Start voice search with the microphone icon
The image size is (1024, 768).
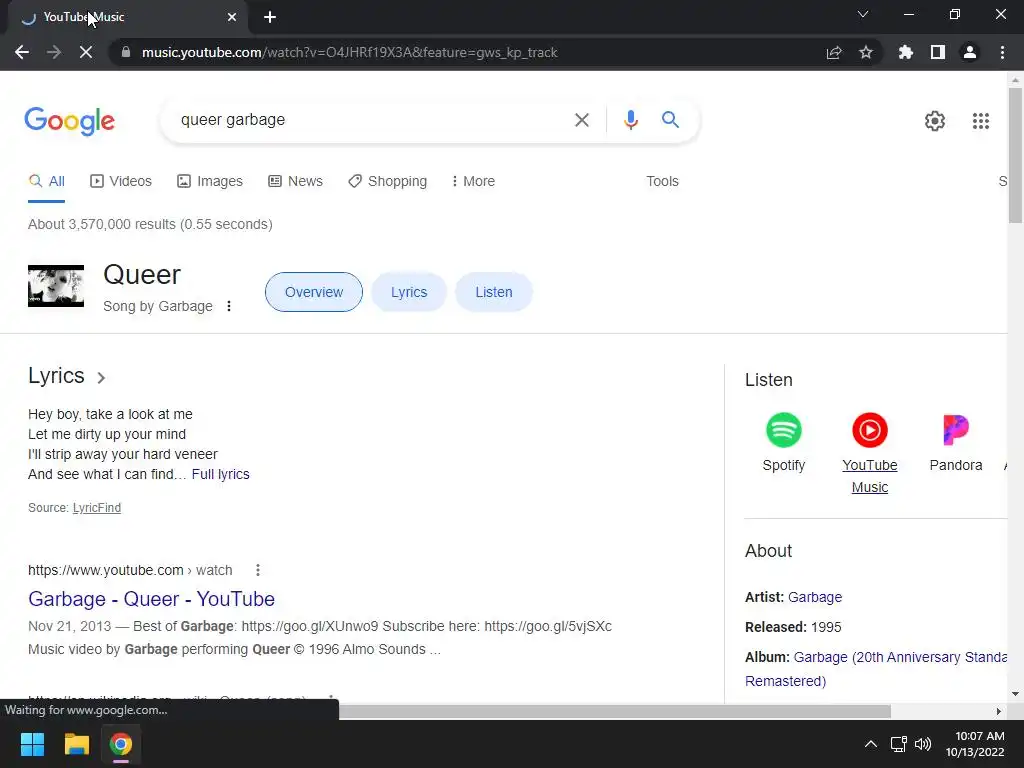631,120
